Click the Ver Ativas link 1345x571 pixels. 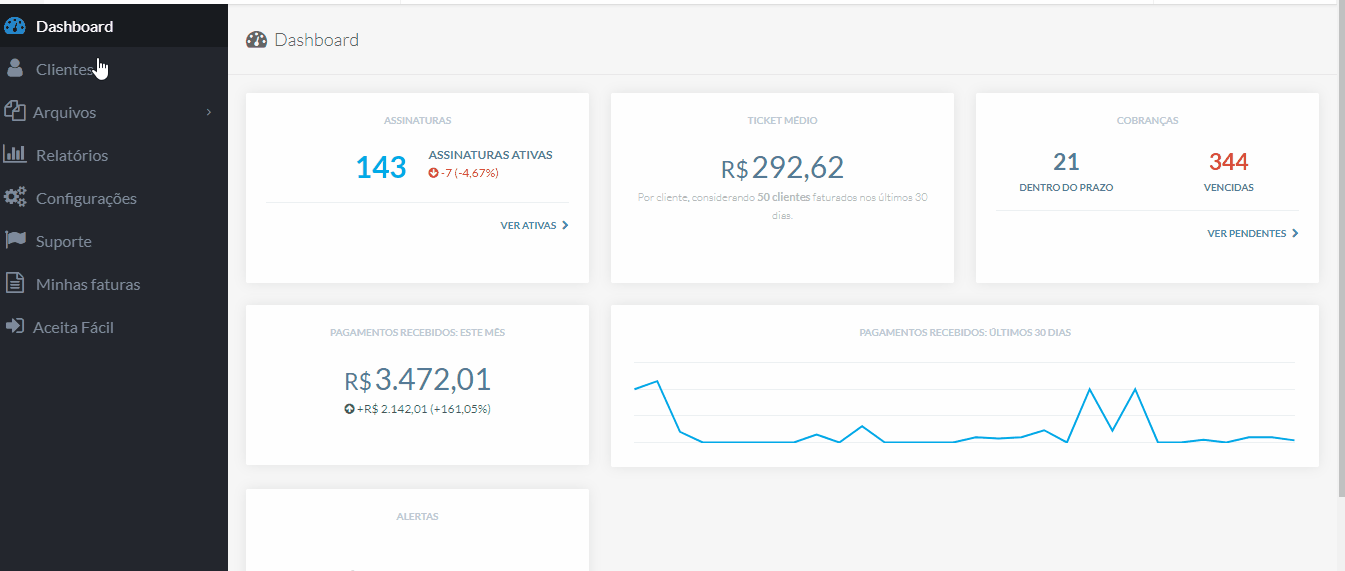(x=528, y=226)
